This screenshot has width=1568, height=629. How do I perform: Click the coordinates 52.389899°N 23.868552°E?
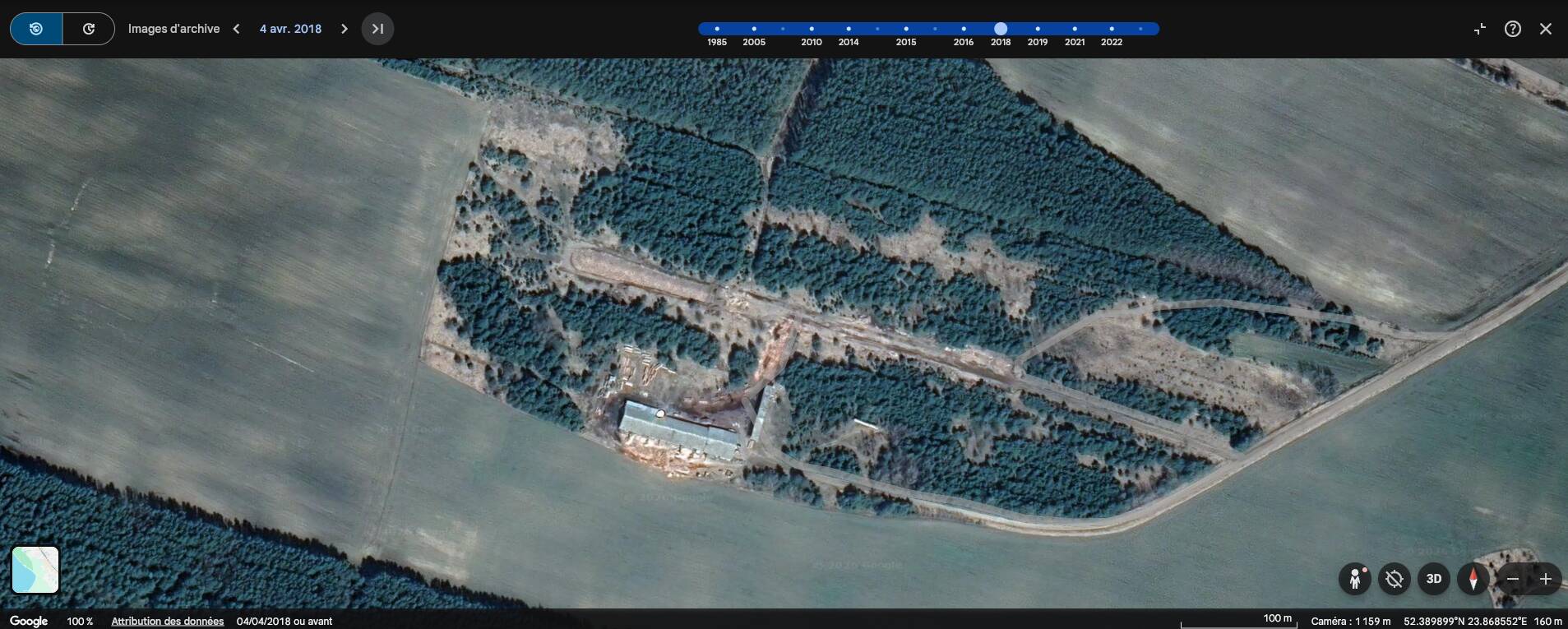tap(1465, 621)
